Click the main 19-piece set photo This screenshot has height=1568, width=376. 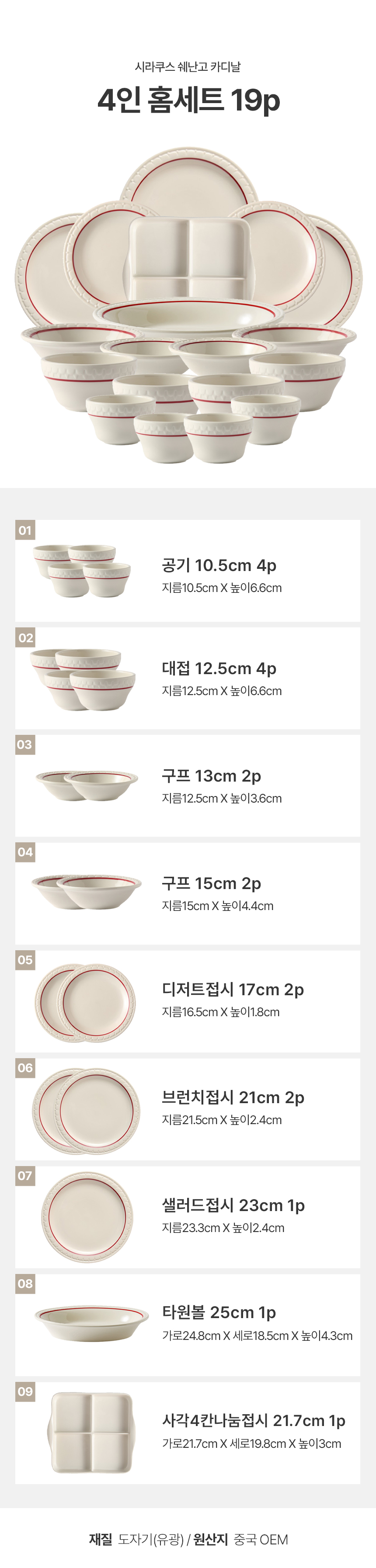pyautogui.click(x=188, y=305)
